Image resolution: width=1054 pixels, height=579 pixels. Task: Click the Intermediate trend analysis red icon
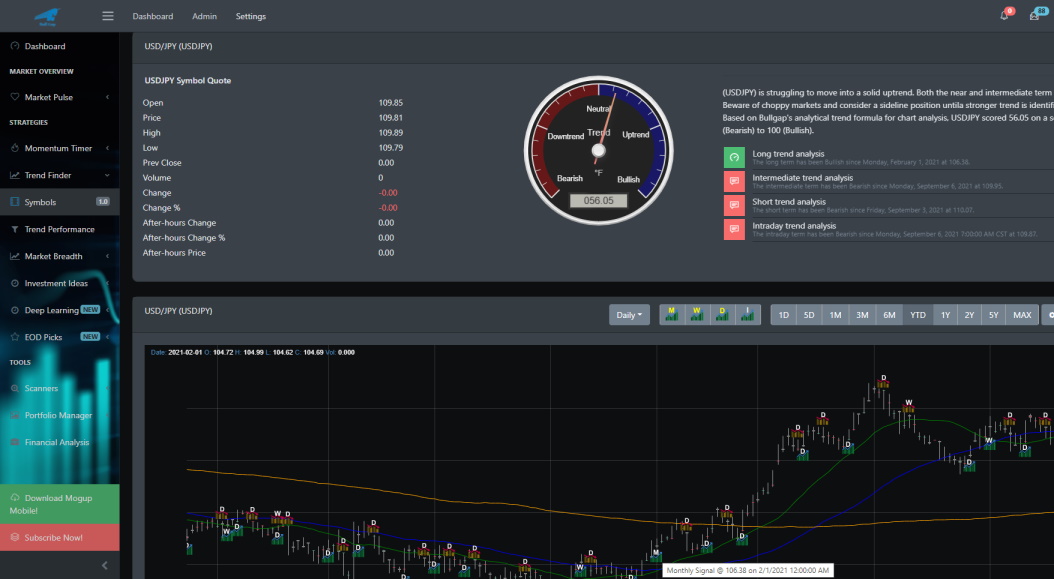coord(734,182)
